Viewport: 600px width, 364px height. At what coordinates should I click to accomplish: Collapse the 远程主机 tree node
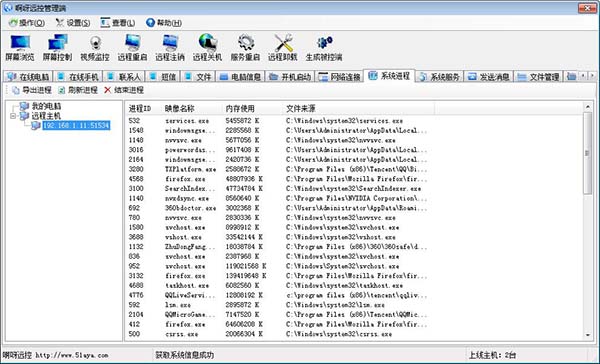13,116
